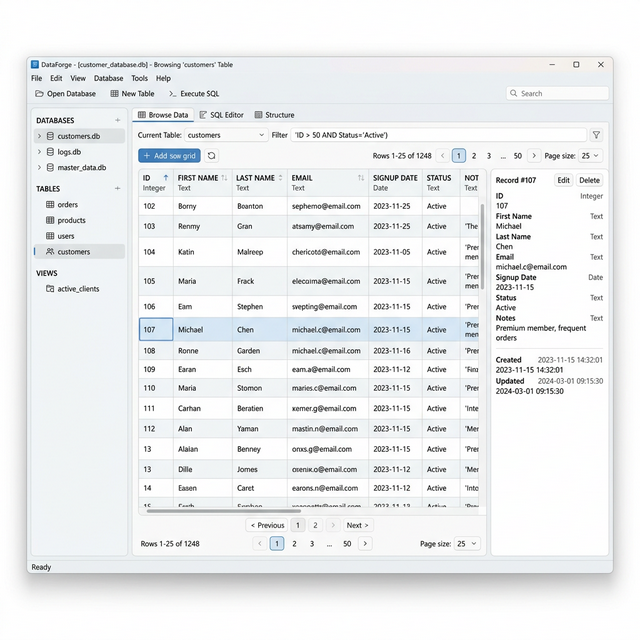Viewport: 640px width, 640px height.
Task: Click the horizontal scrollbar of the grid
Action: [x=224, y=511]
